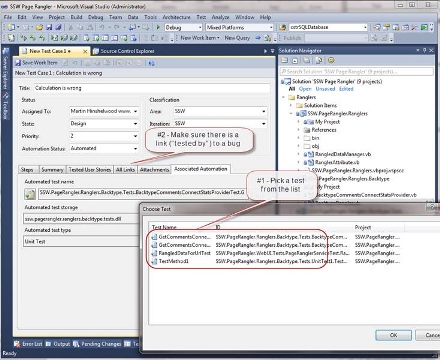Open the Architecture menu
This screenshot has width=440, height=360.
[x=176, y=17]
